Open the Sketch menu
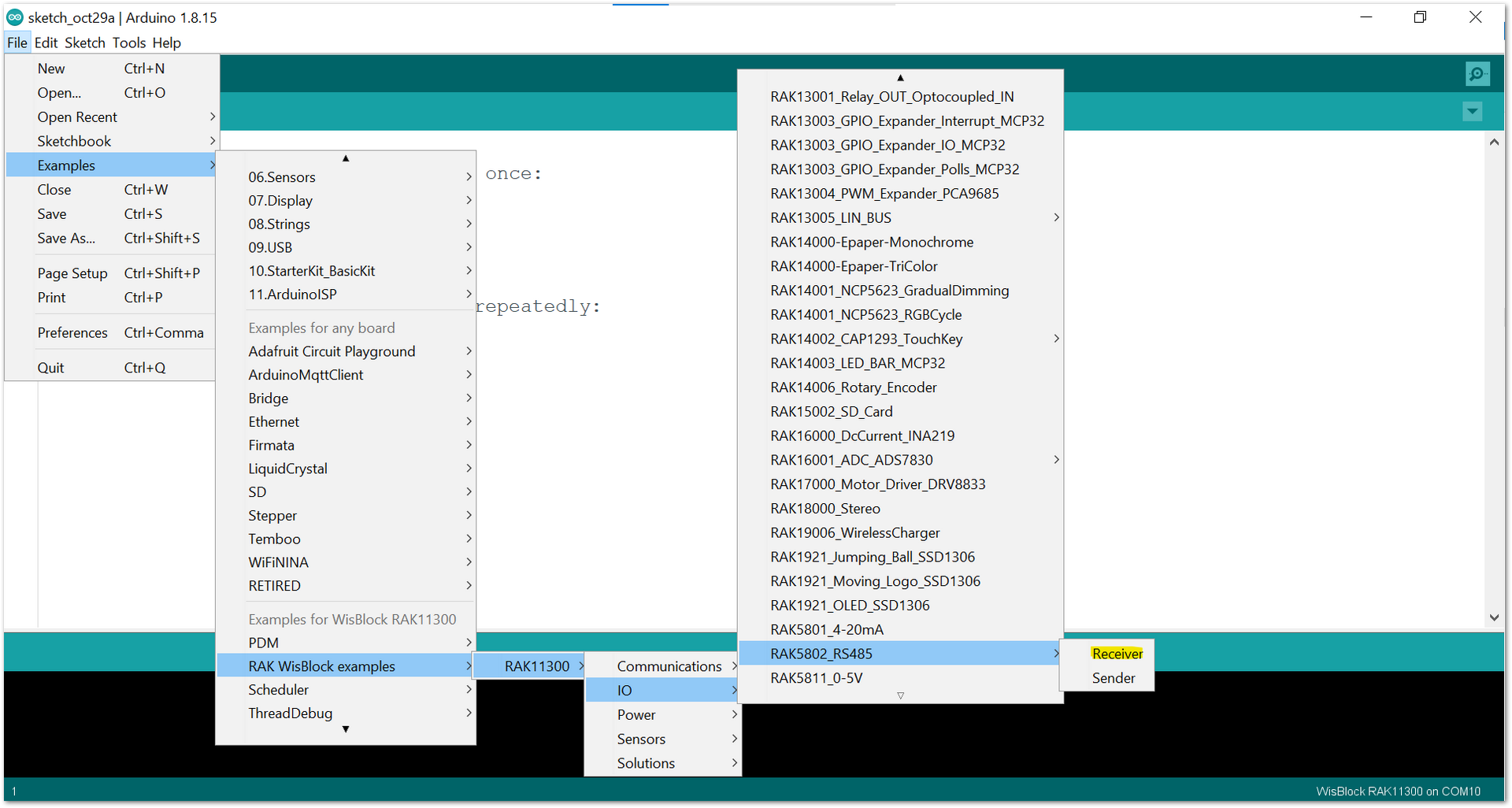 tap(84, 43)
